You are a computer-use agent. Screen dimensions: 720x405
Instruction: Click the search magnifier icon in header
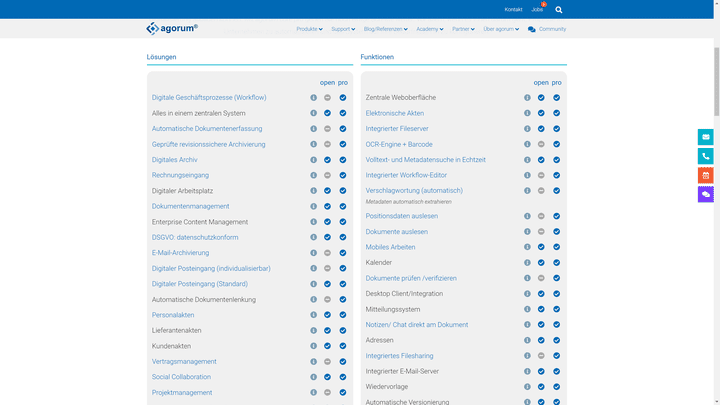[x=559, y=10]
